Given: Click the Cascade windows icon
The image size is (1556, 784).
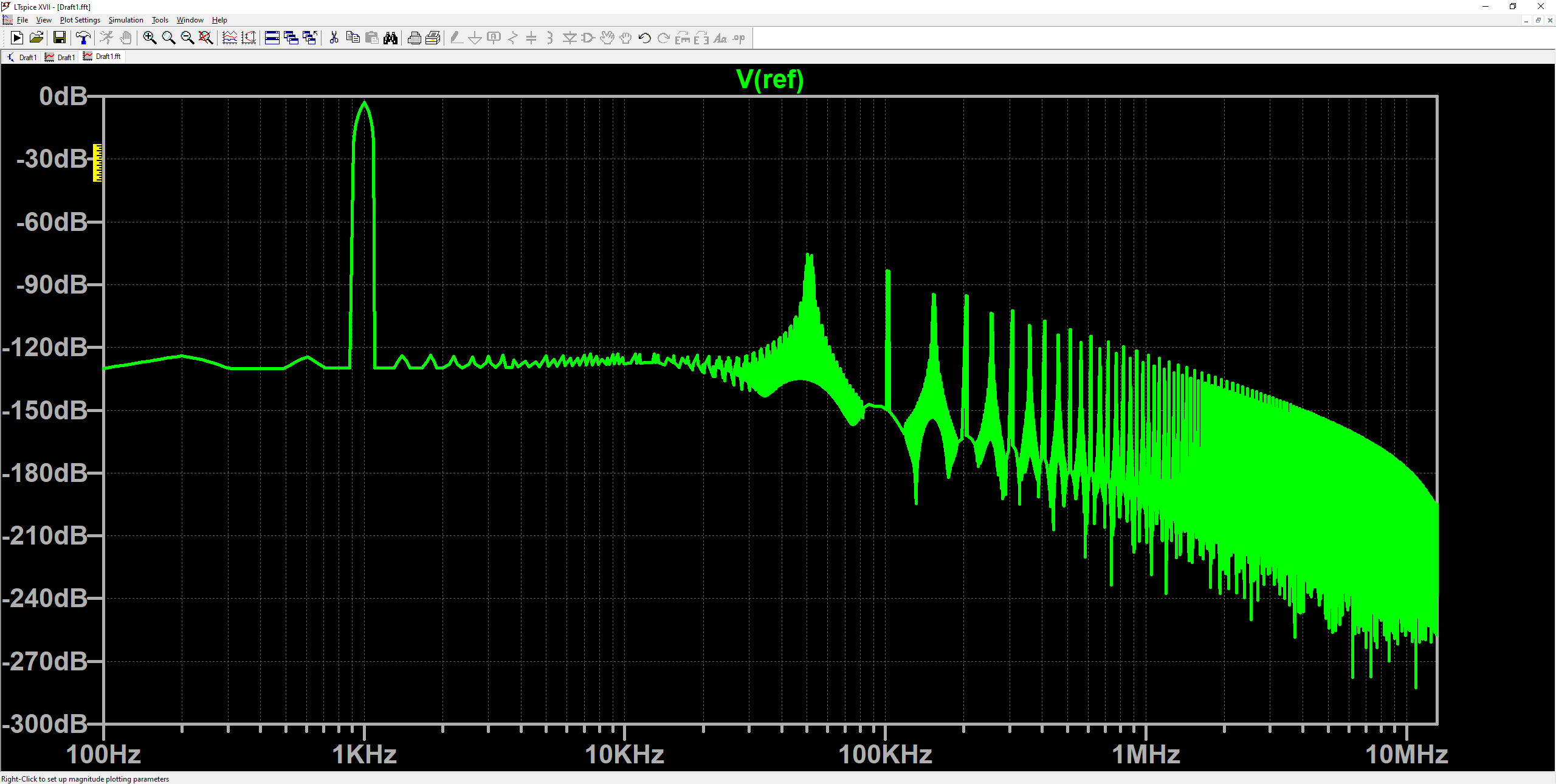Looking at the screenshot, I should pyautogui.click(x=291, y=38).
